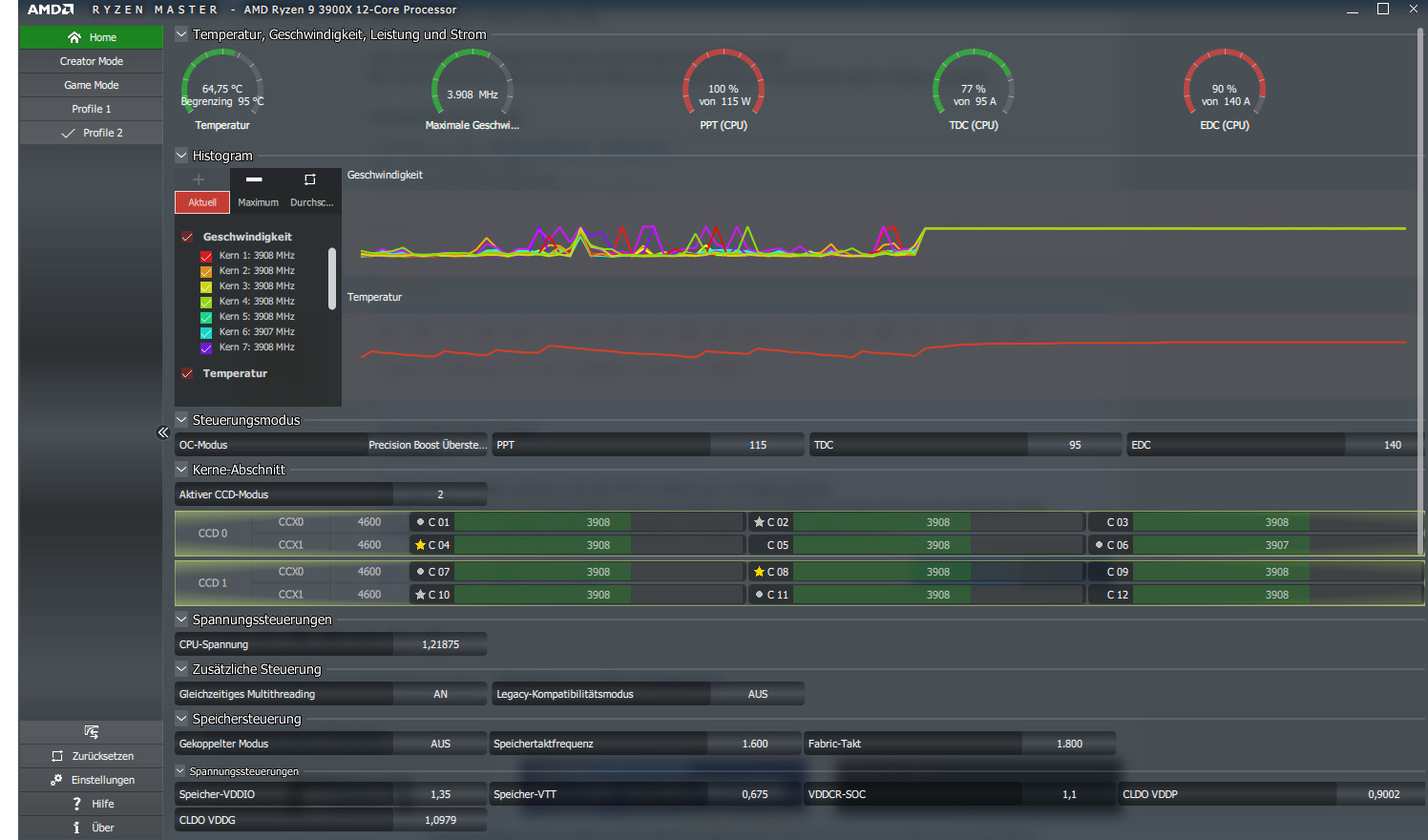Select the Maximum histogram tab
1428x840 pixels.
tap(258, 202)
